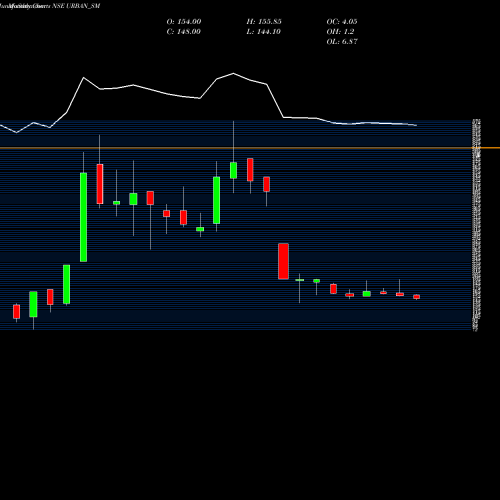Select the high price 'H: 155.85'
The height and width of the screenshot is (500, 500).
pyautogui.click(x=264, y=22)
